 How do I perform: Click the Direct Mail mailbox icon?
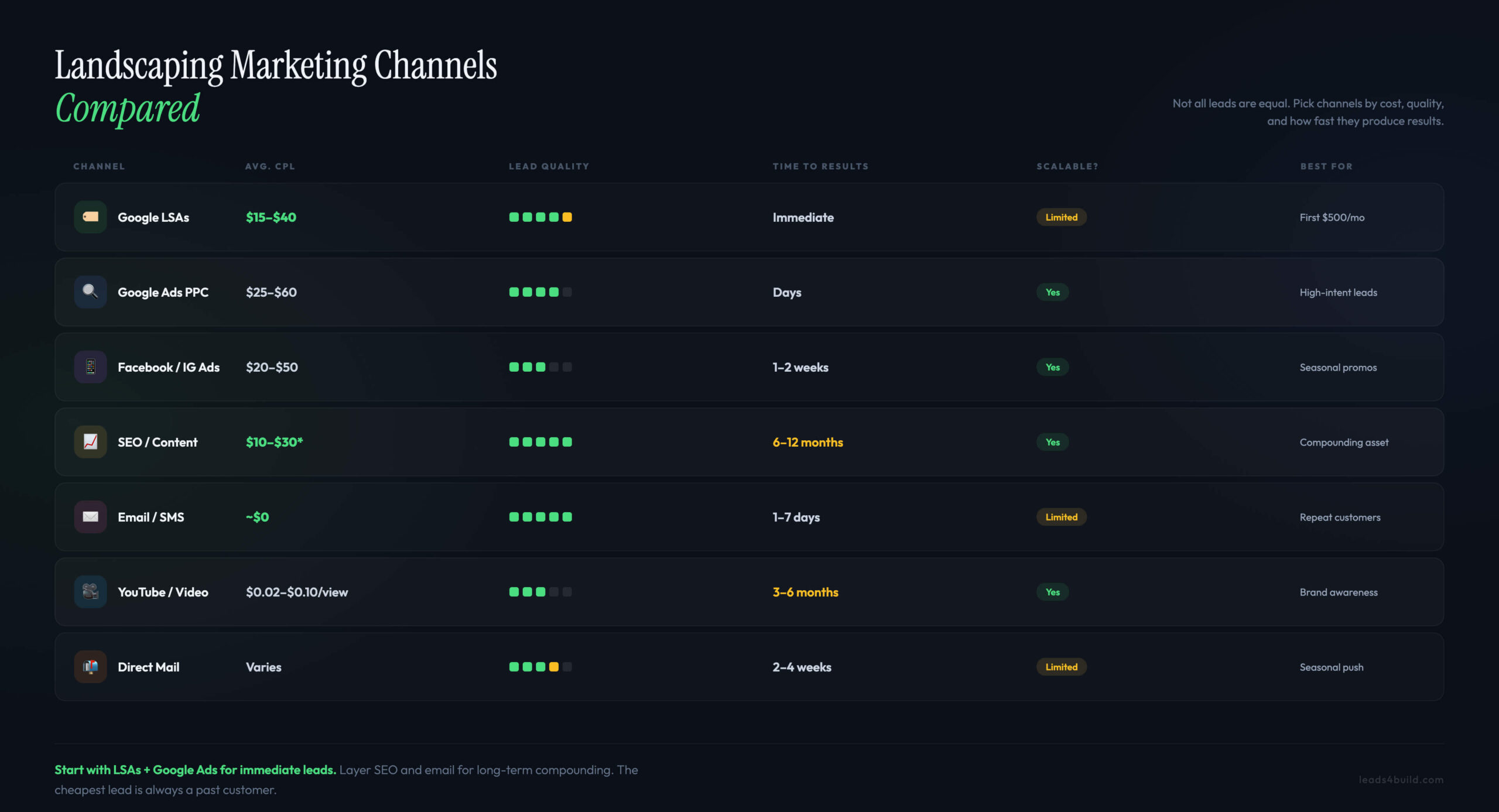click(x=90, y=667)
